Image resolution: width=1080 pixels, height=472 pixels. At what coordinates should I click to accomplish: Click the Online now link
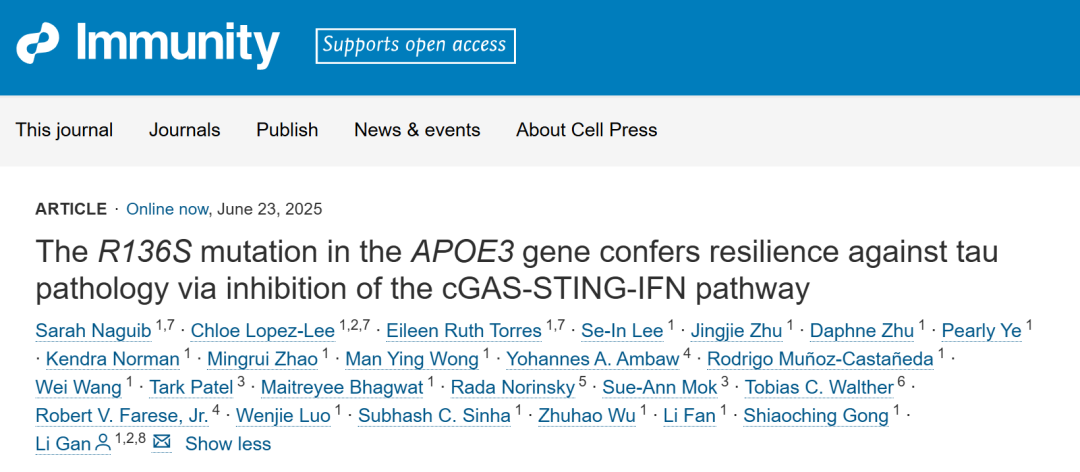167,209
